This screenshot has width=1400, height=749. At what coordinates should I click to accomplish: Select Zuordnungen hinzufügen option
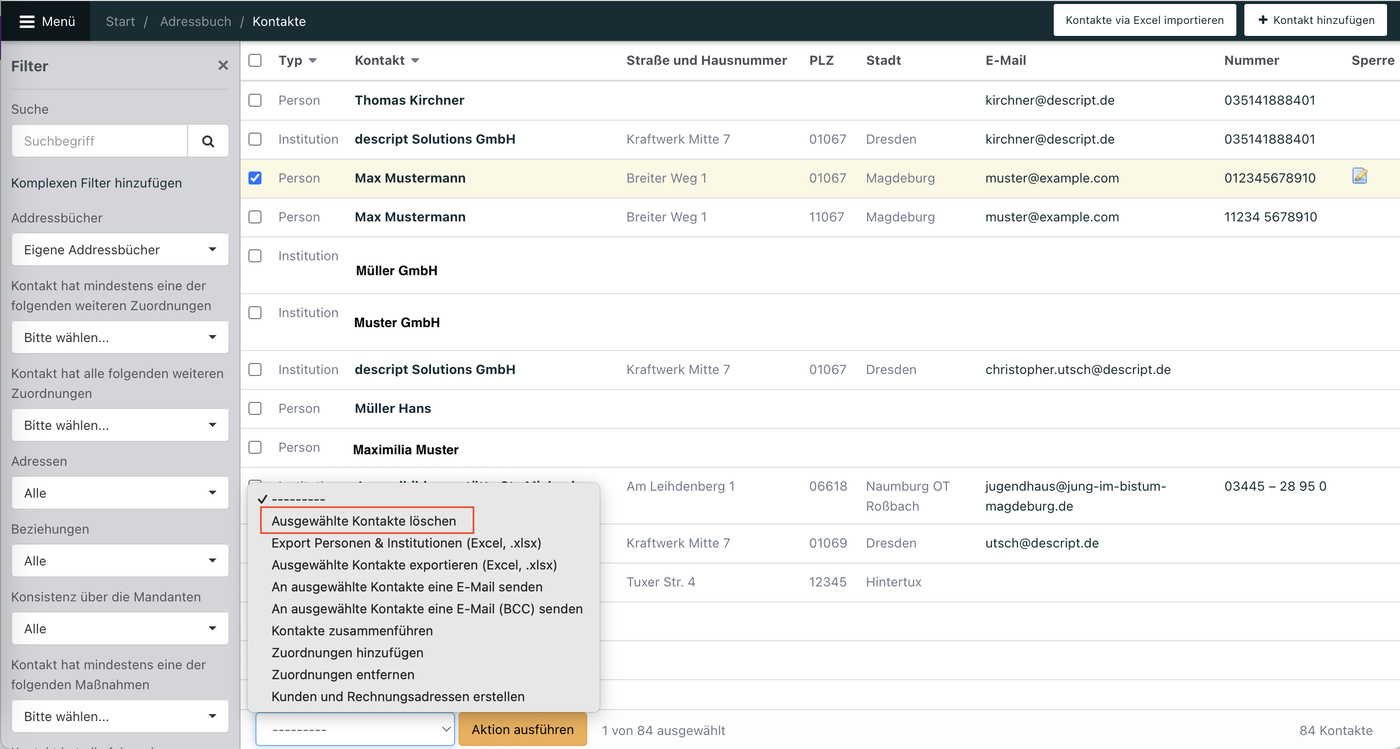point(347,653)
